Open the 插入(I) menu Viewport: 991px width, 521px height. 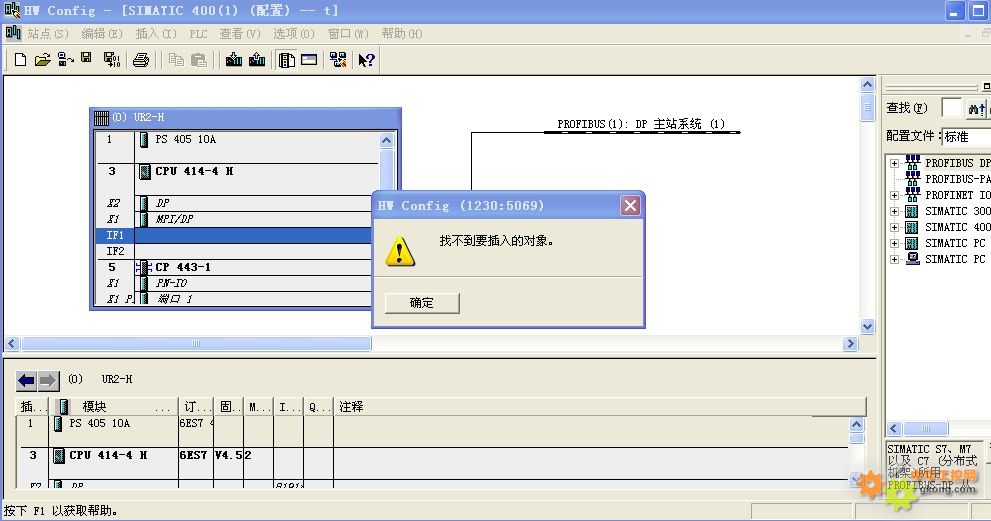156,34
